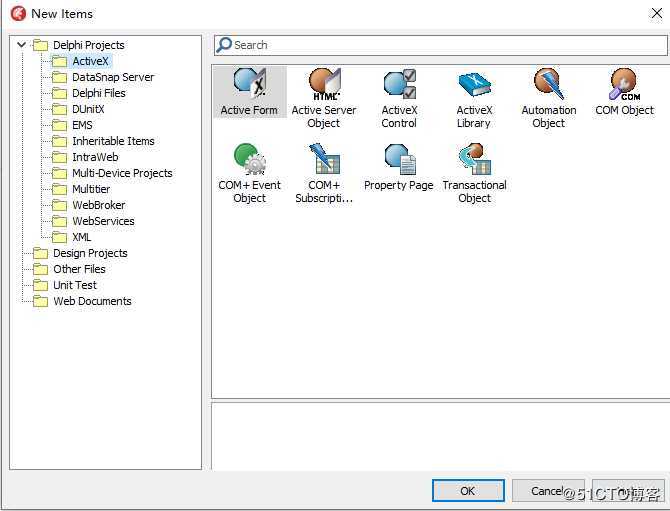Select the XML category
Viewport: 670px width, 511px height.
tap(81, 237)
